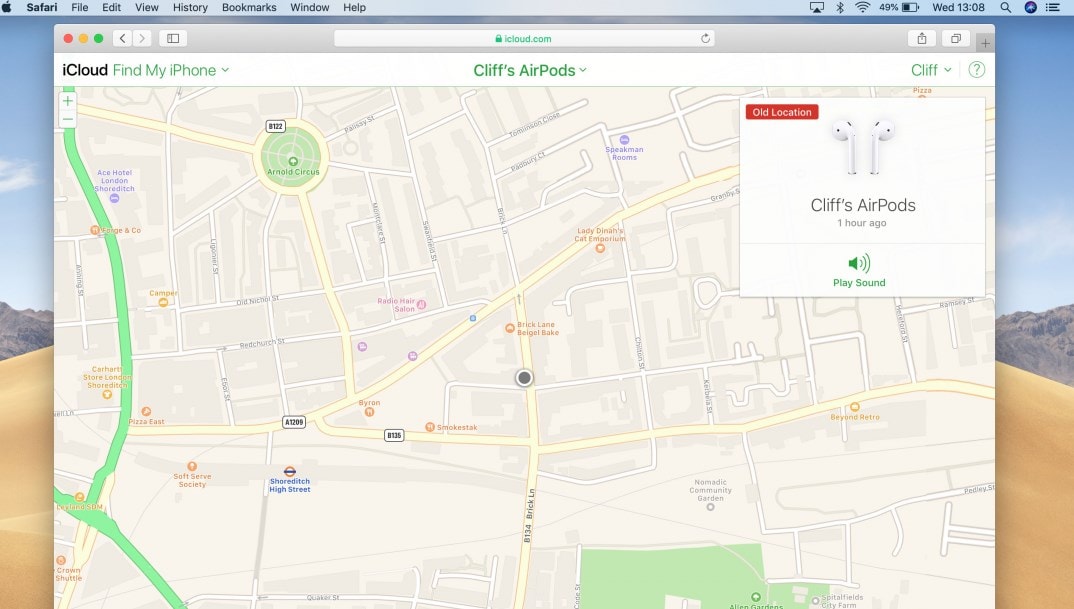Zoom in the map with plus button
1074x609 pixels.
68,101
